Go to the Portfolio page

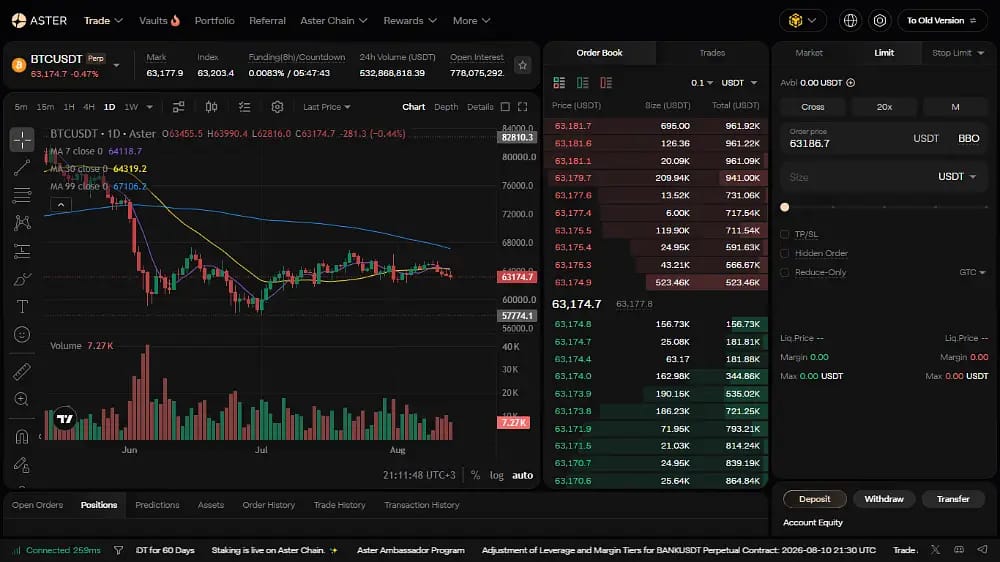(214, 20)
